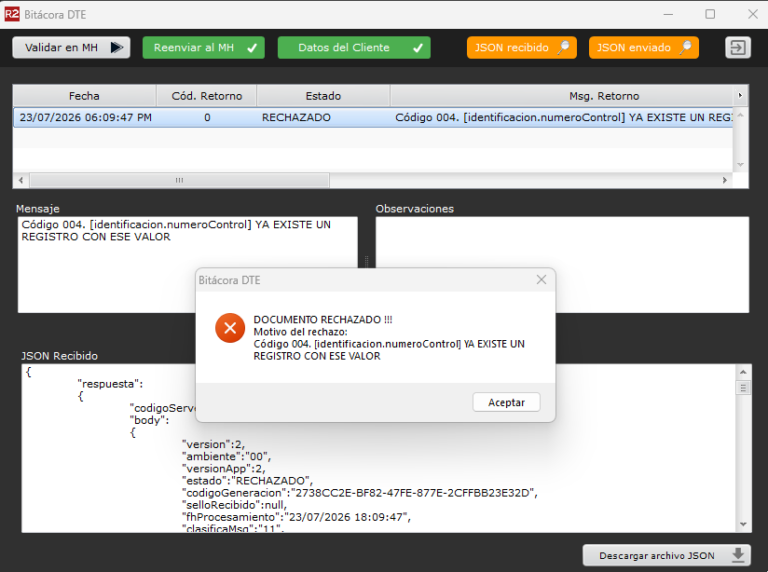Click the Cód. Retorno column header
This screenshot has width=768, height=572.
[x=207, y=96]
